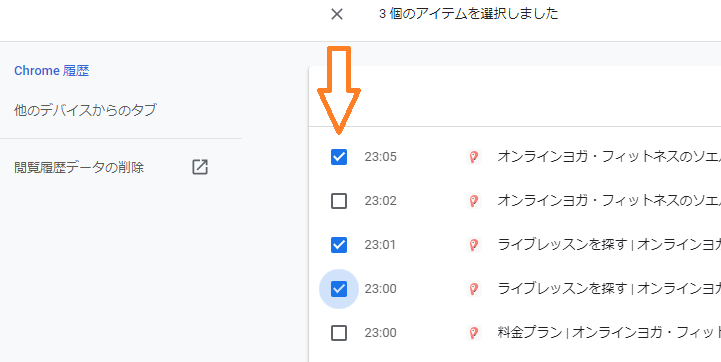The width and height of the screenshot is (721, 362).
Task: Click the 23:05 timestamp of the first entry
Action: (380, 157)
